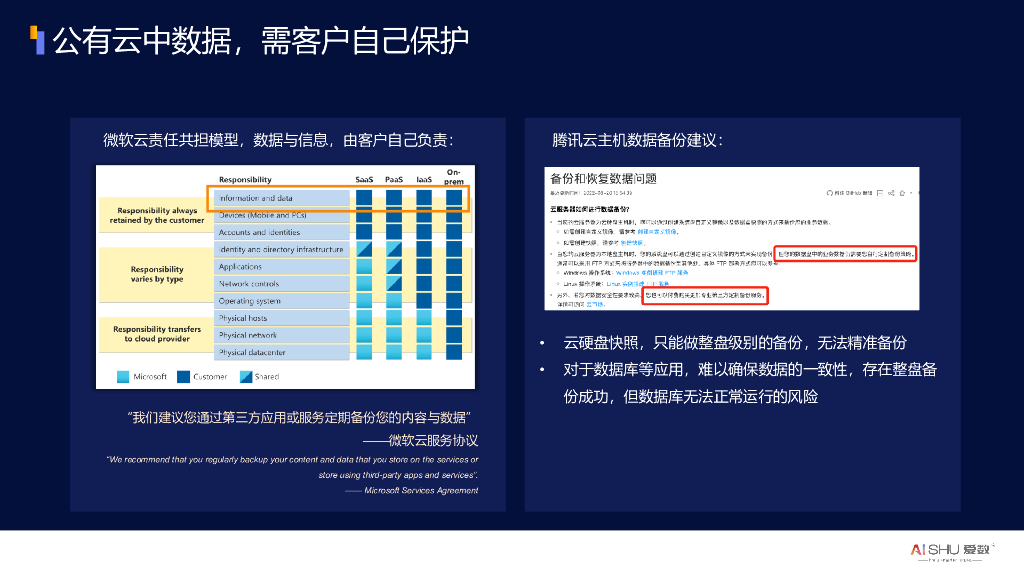The image size is (1024, 576).
Task: Click 'Responsibility always retained by the customer'
Action: (x=157, y=216)
